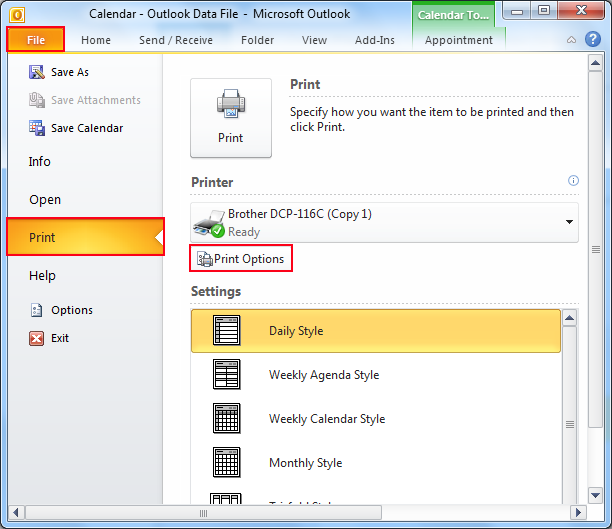Screen dimensions: 612x529
Task: Select Weekly Calendar Style layout
Action: pos(375,419)
